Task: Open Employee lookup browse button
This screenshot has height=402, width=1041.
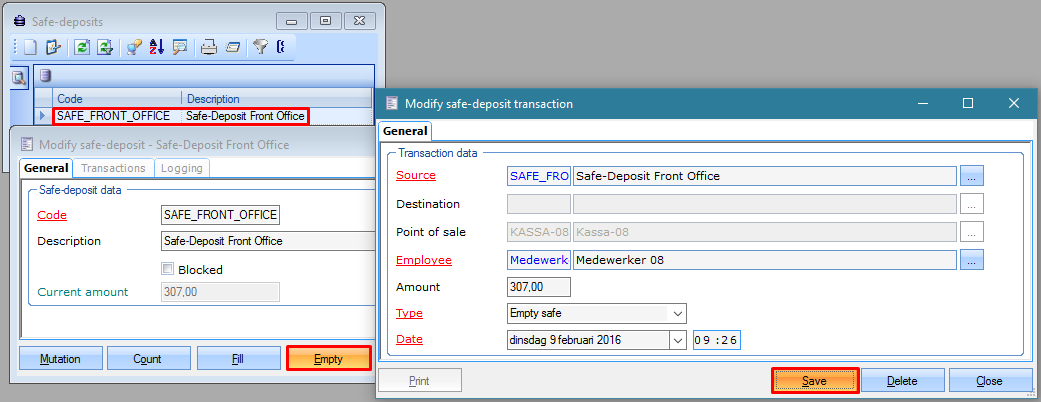Action: click(972, 260)
